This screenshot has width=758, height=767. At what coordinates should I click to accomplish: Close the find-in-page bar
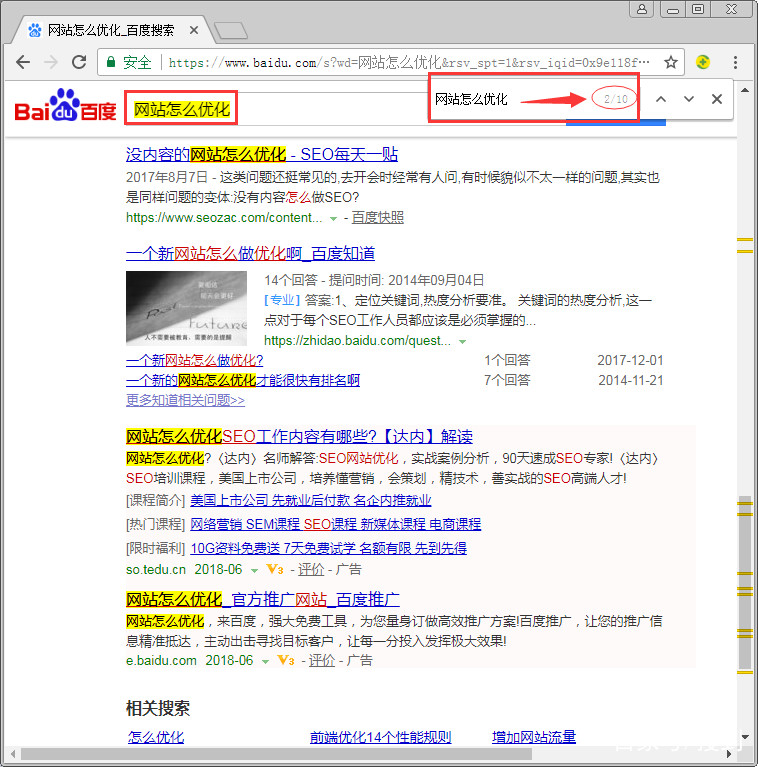717,99
